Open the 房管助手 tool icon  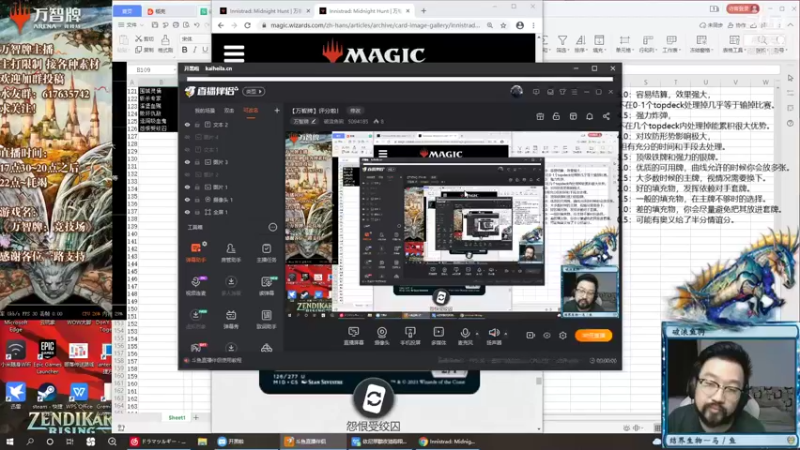[x=231, y=252]
